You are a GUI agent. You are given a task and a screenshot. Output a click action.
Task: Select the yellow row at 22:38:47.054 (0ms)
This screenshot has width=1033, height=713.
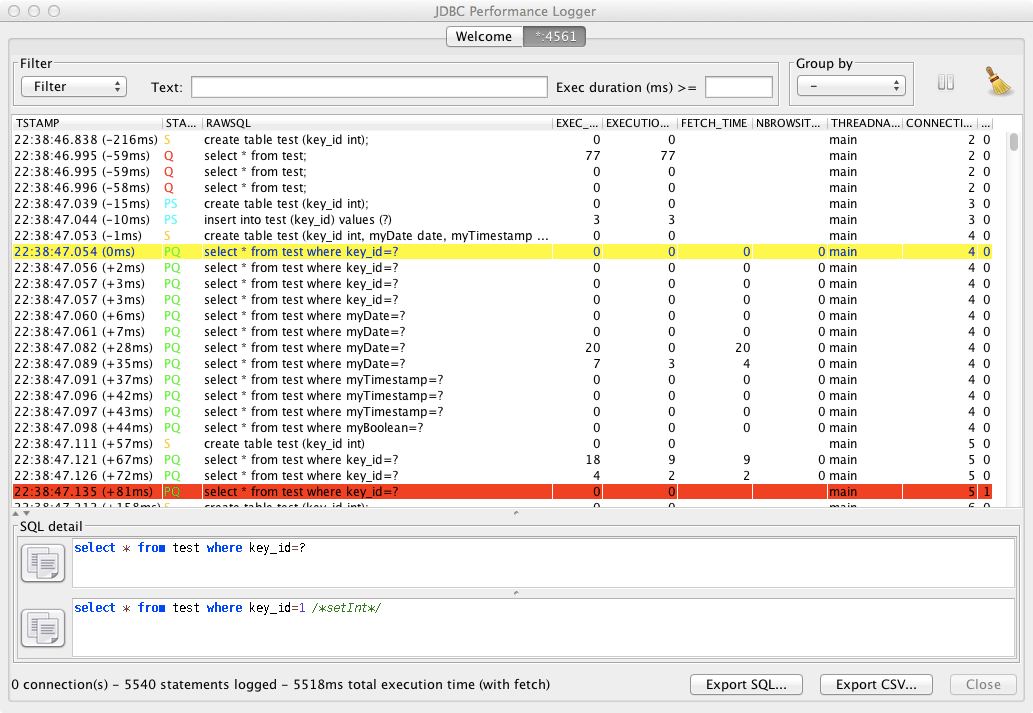click(x=503, y=252)
